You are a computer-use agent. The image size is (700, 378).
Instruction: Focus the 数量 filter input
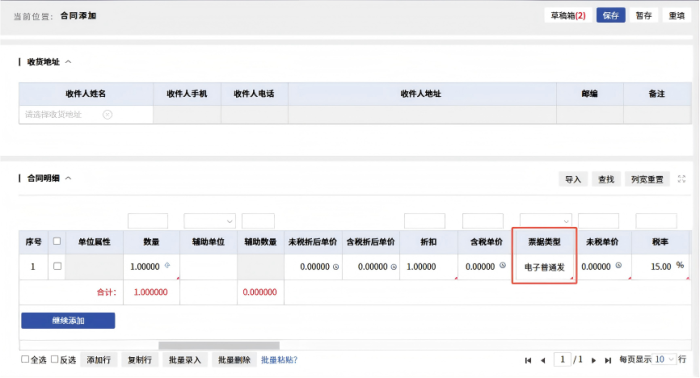[148, 221]
